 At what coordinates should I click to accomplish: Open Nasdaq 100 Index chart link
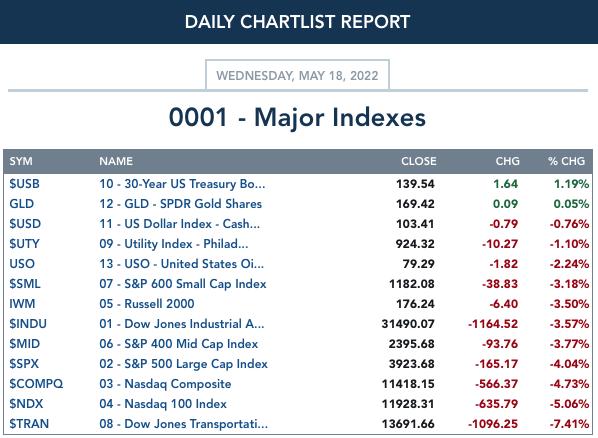[163, 404]
